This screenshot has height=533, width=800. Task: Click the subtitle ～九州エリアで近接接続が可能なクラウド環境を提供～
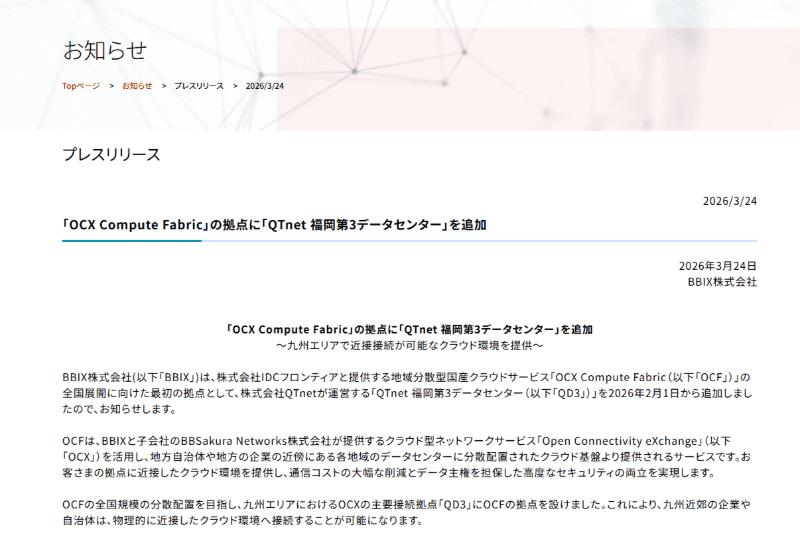(x=409, y=346)
